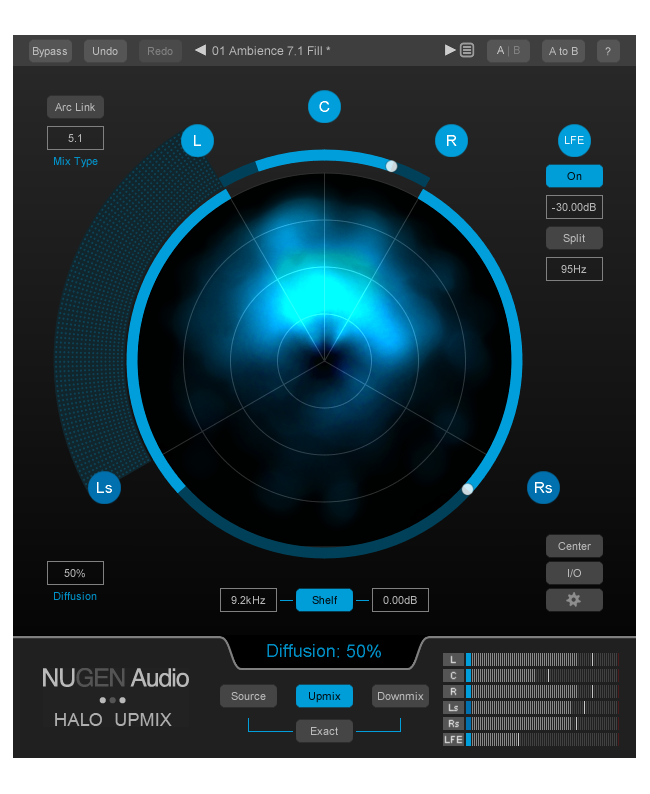Go to previous preset arrow
Viewport: 650px width, 794px height.
coord(200,50)
